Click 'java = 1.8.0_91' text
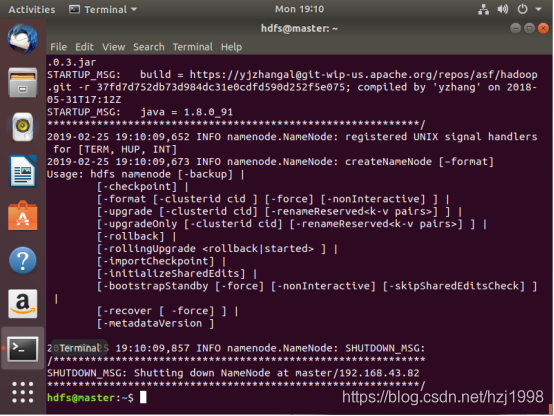The image size is (554, 416). [x=187, y=112]
